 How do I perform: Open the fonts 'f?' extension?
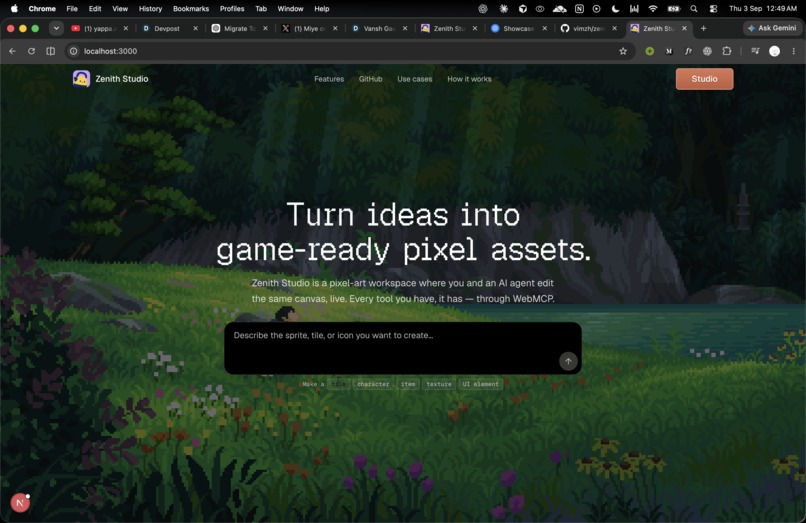point(688,51)
